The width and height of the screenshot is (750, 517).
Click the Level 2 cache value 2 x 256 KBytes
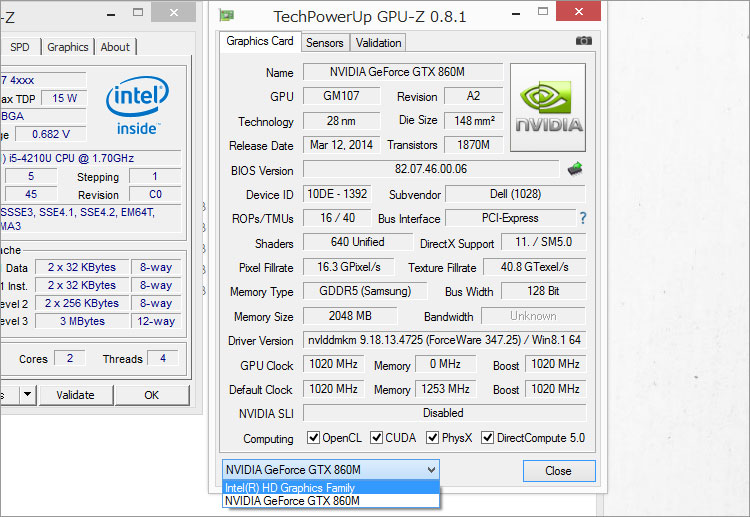82,303
